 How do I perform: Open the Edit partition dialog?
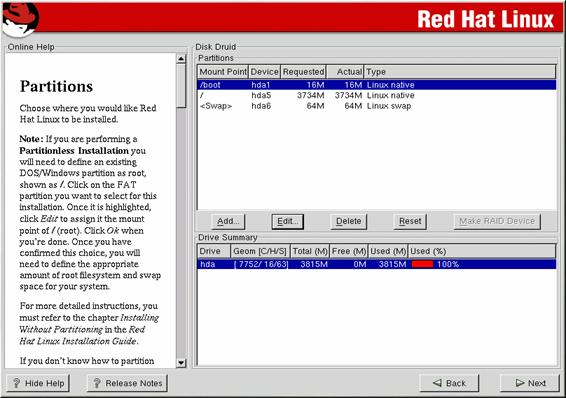[287, 221]
